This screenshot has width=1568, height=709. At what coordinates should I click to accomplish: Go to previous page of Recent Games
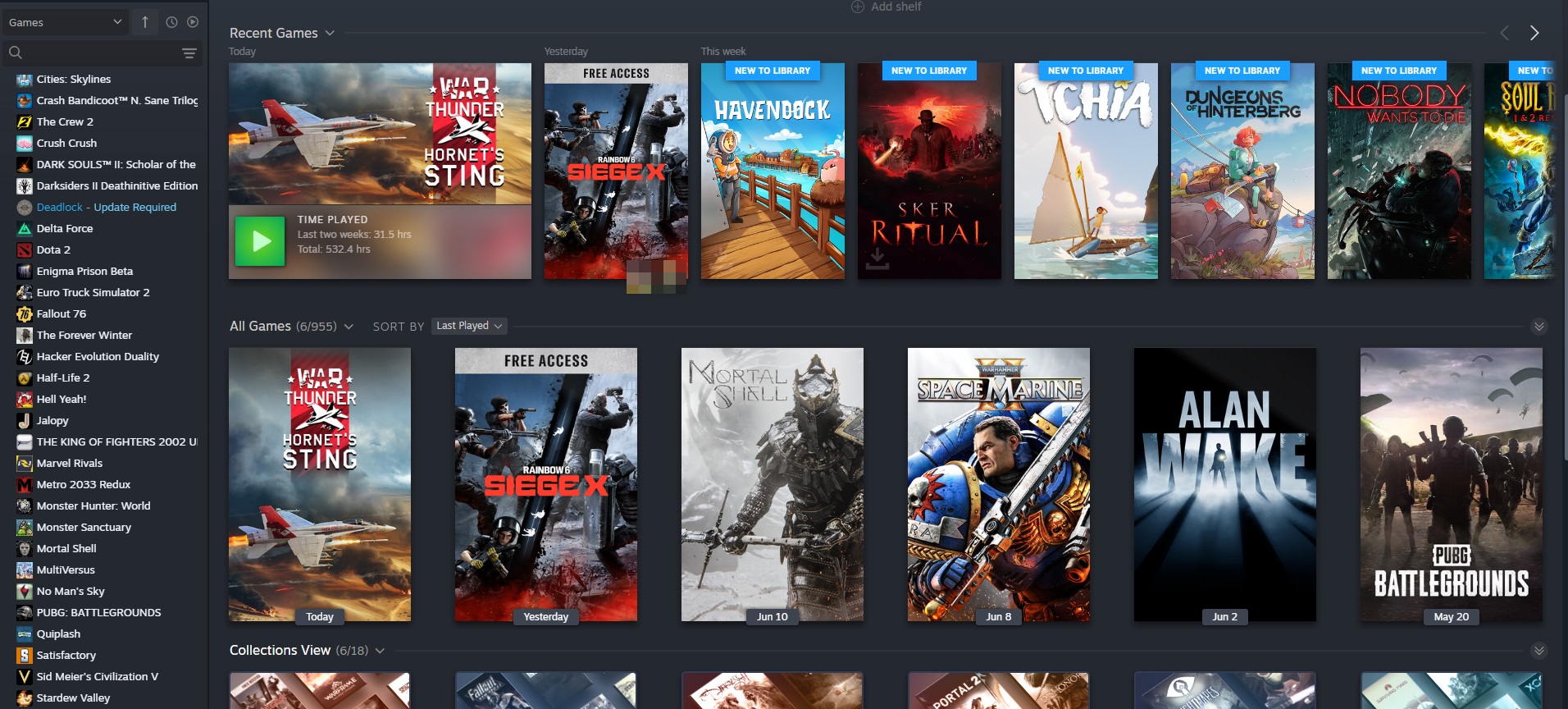tap(1505, 33)
